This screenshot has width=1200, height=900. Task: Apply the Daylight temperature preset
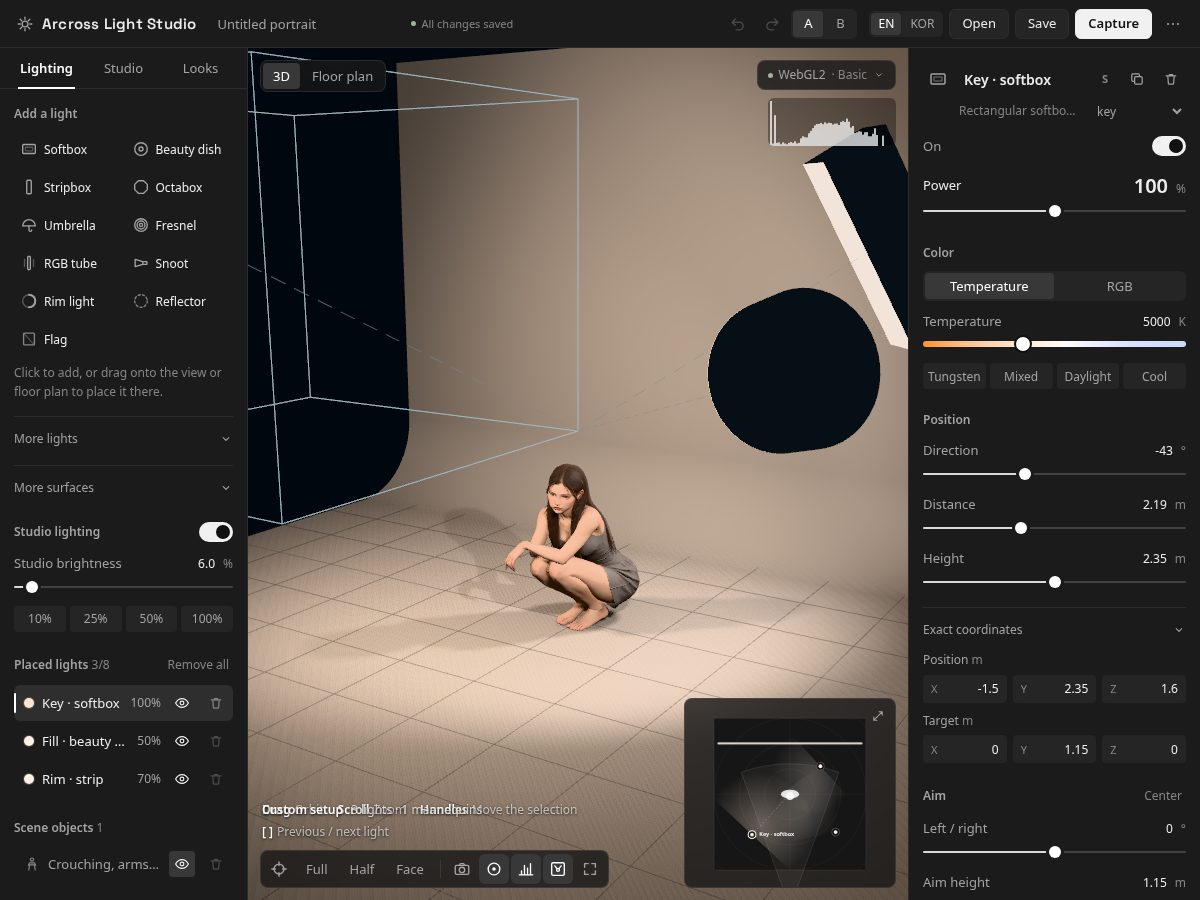click(x=1087, y=376)
